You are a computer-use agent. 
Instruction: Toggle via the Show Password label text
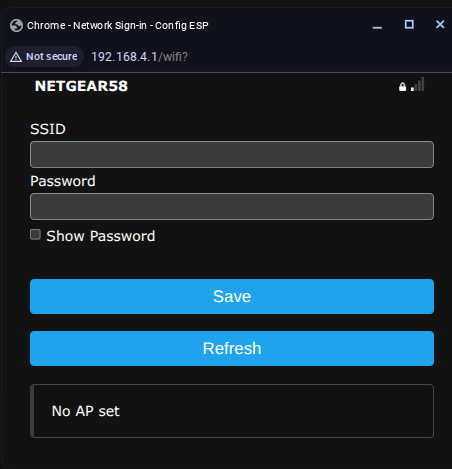pos(101,236)
